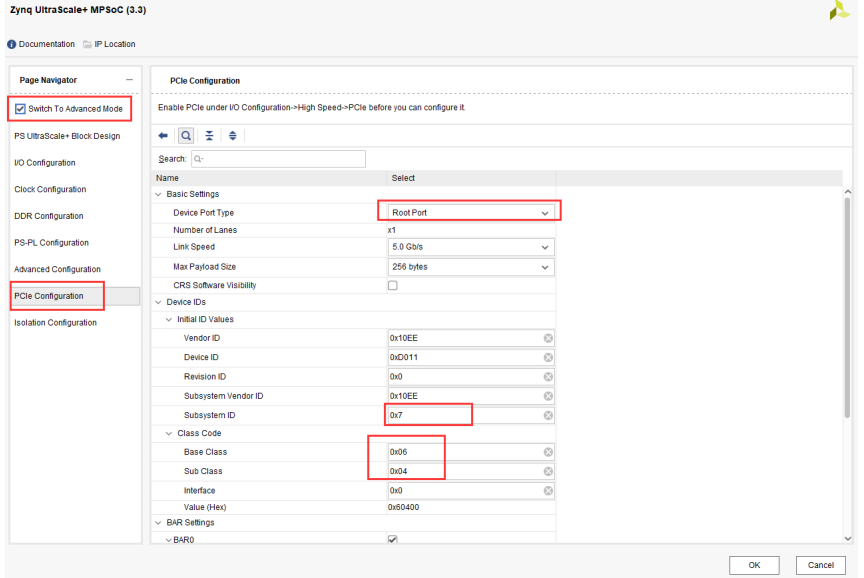
Task: Open the IP Location link
Action: click(x=115, y=44)
